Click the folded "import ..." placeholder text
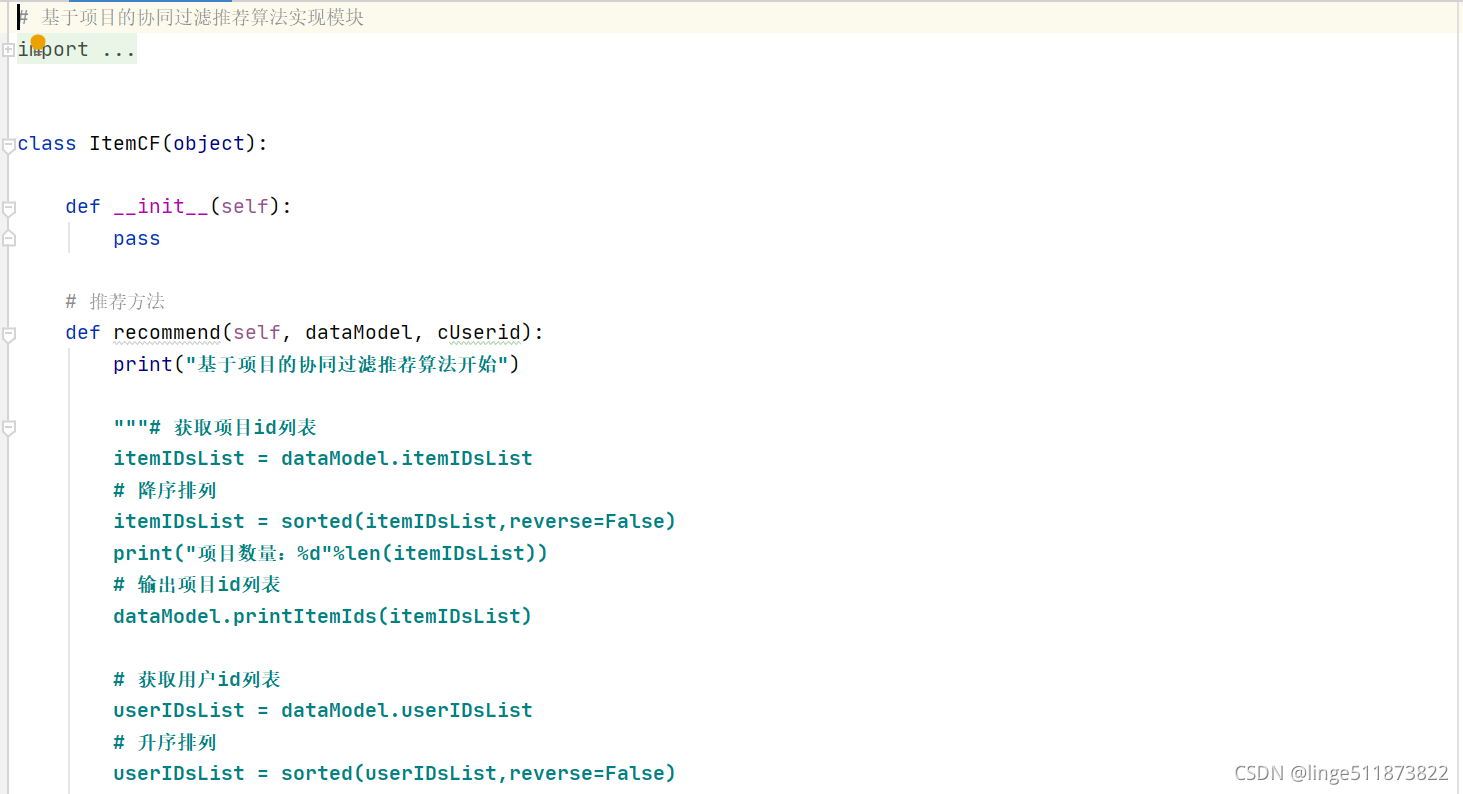 coord(77,49)
